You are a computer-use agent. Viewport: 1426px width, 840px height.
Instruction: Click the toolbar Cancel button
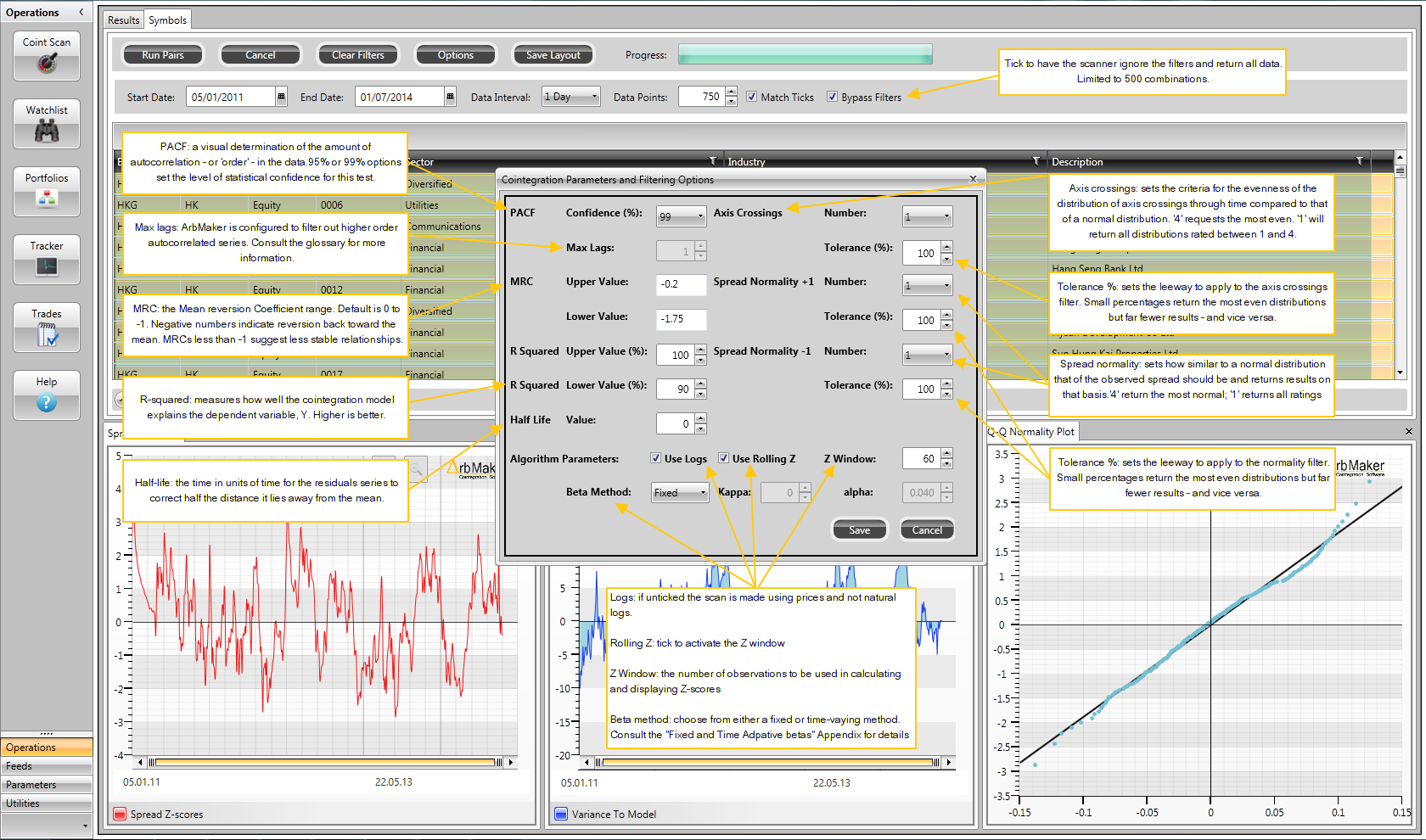pos(261,55)
